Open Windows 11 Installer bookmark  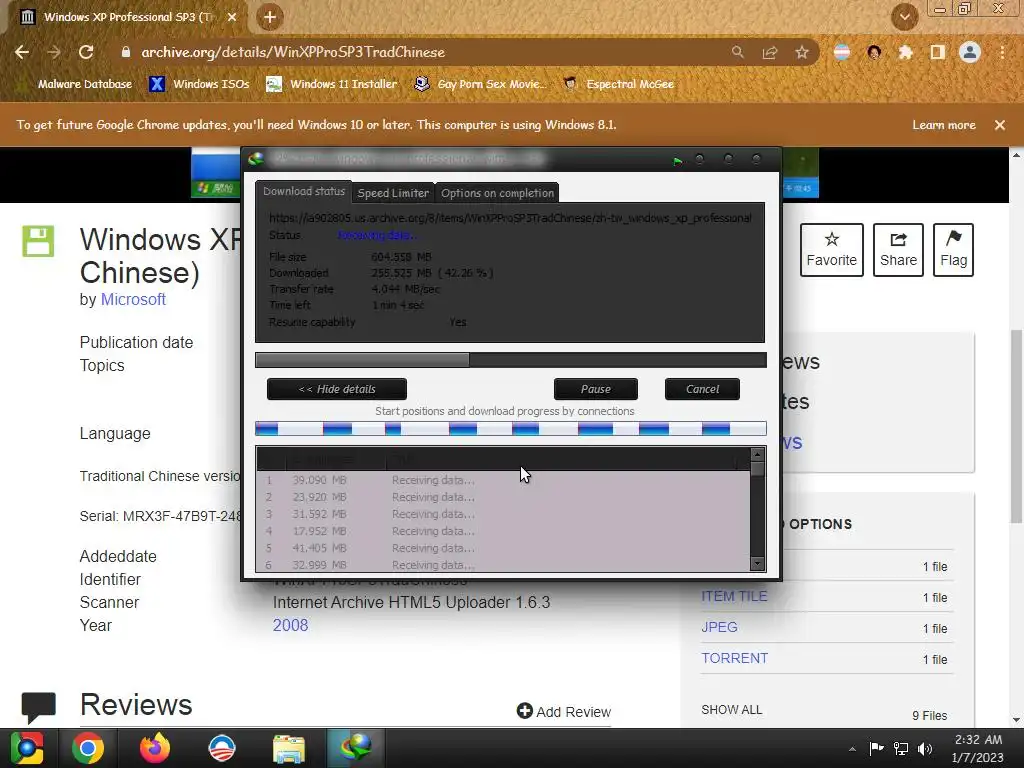(332, 84)
